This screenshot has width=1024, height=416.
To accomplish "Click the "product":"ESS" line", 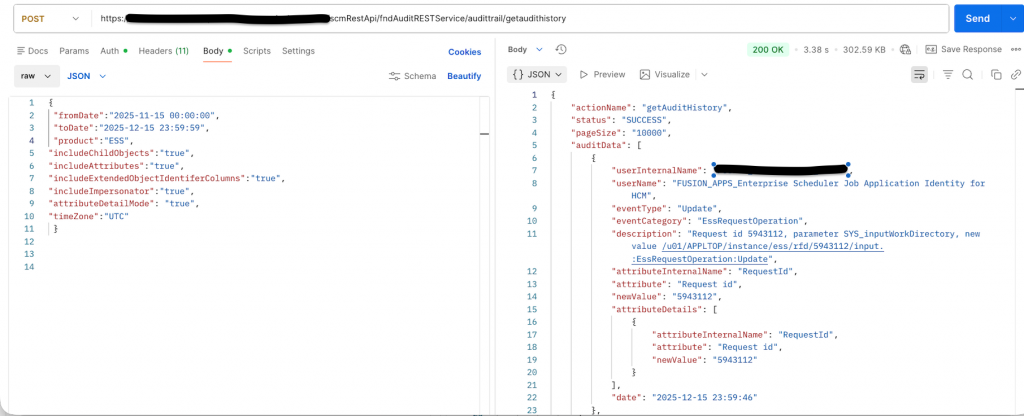I will click(x=94, y=140).
